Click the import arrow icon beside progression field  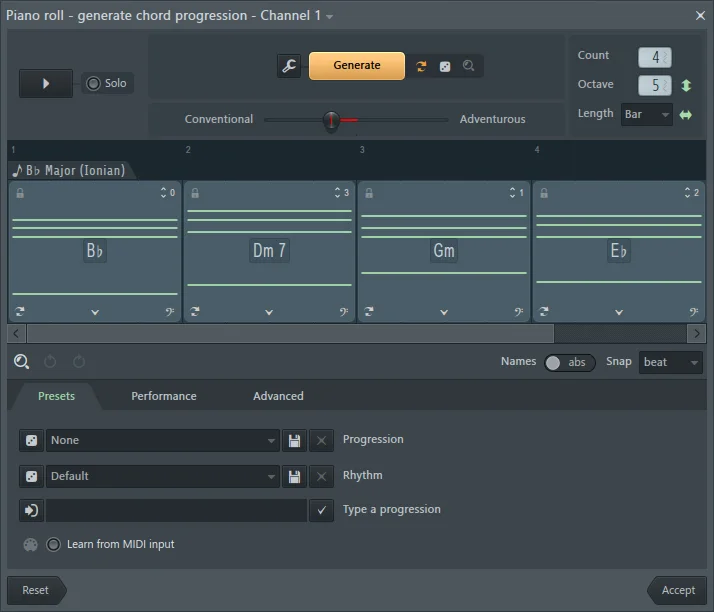31,510
